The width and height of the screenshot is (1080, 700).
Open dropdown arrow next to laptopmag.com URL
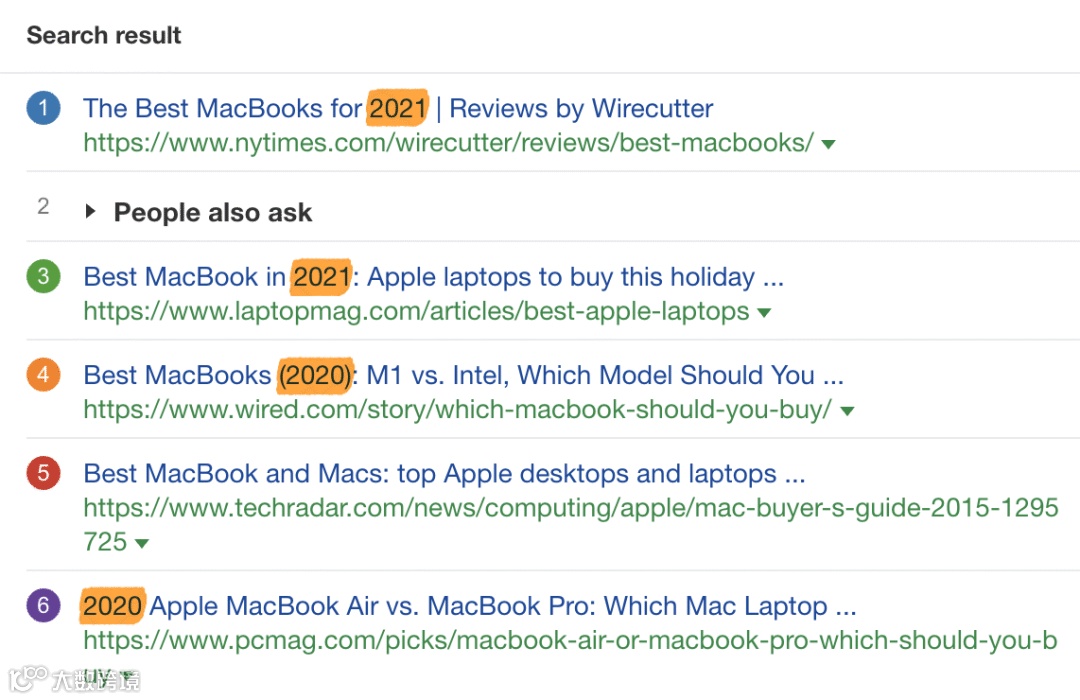coord(764,313)
